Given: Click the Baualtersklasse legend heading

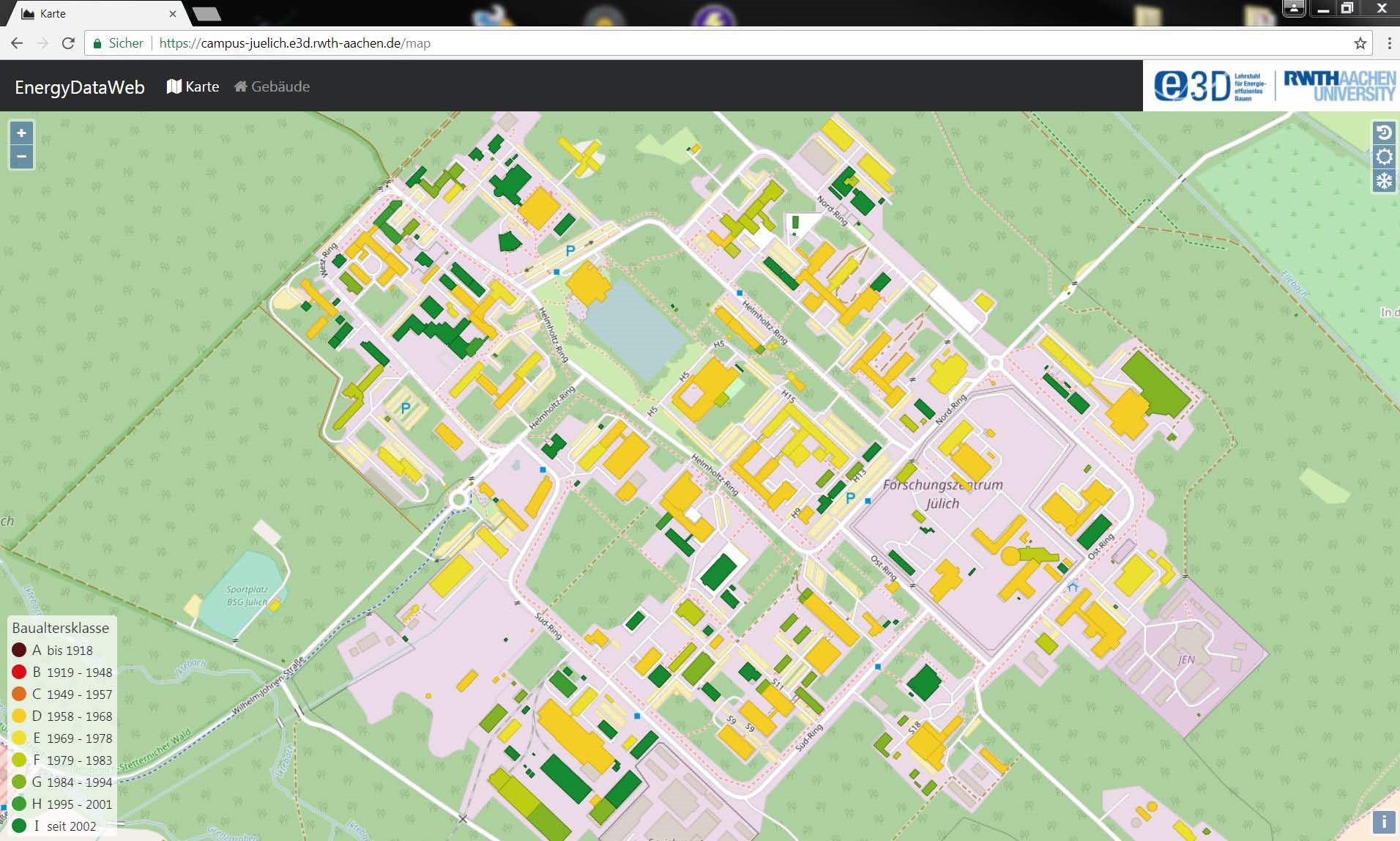Looking at the screenshot, I should pyautogui.click(x=60, y=628).
